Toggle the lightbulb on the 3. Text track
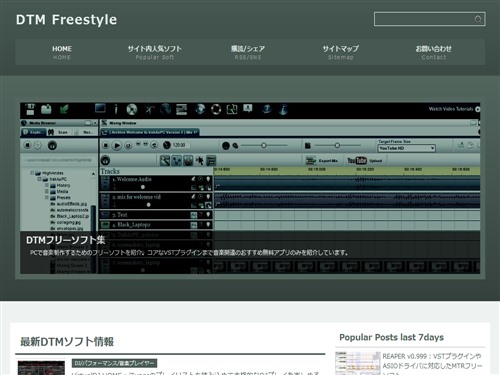This screenshot has height=375, width=500. pos(208,215)
